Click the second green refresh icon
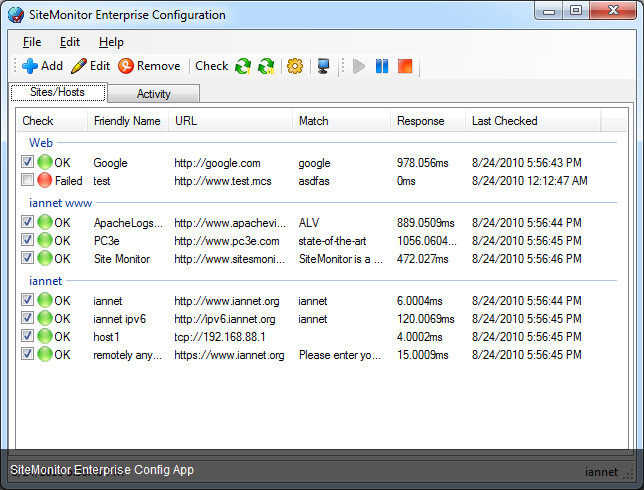The width and height of the screenshot is (644, 490). (266, 66)
